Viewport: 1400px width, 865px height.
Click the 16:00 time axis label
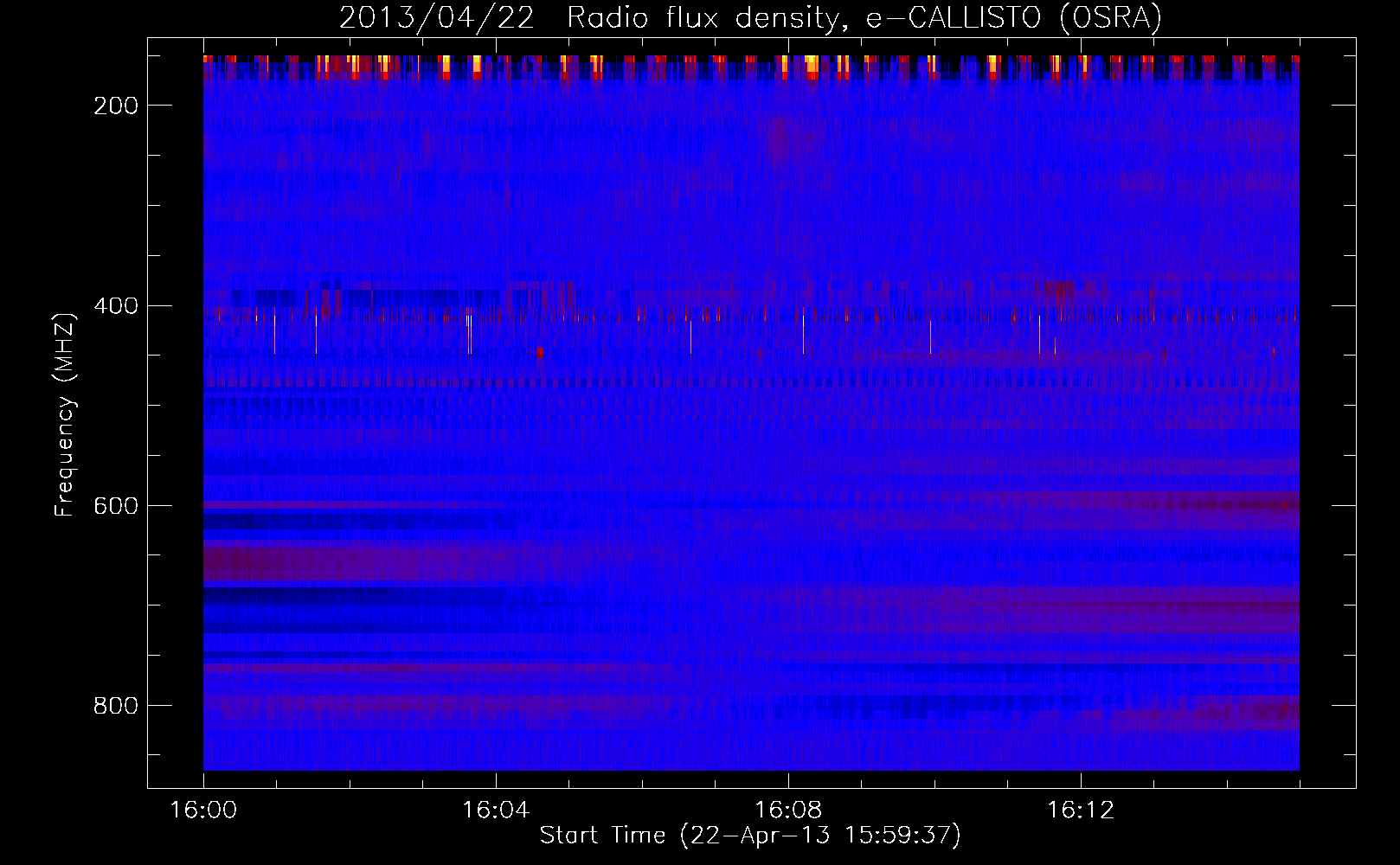coord(203,811)
